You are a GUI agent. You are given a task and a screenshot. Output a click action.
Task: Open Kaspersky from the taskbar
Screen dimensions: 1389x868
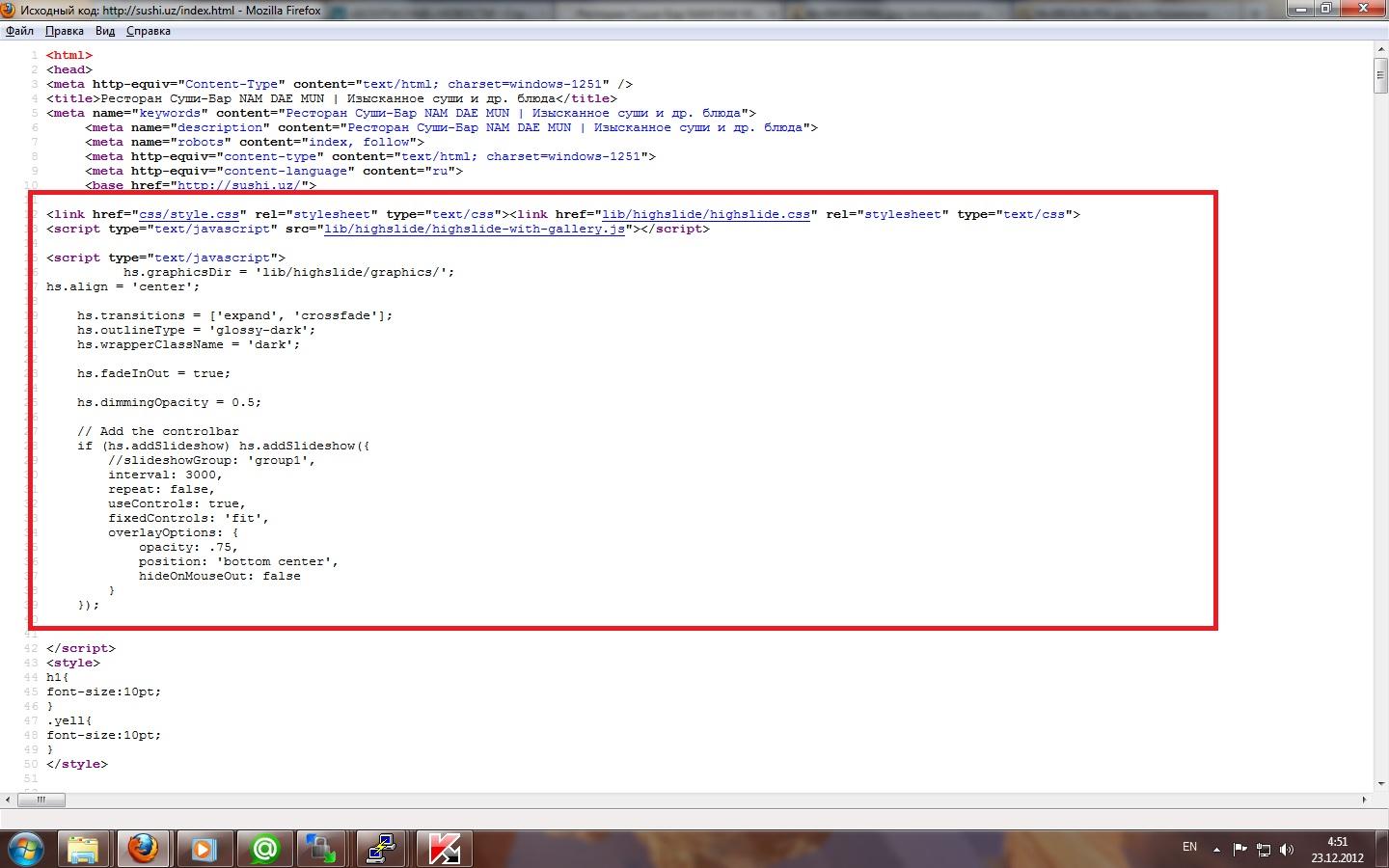(443, 849)
